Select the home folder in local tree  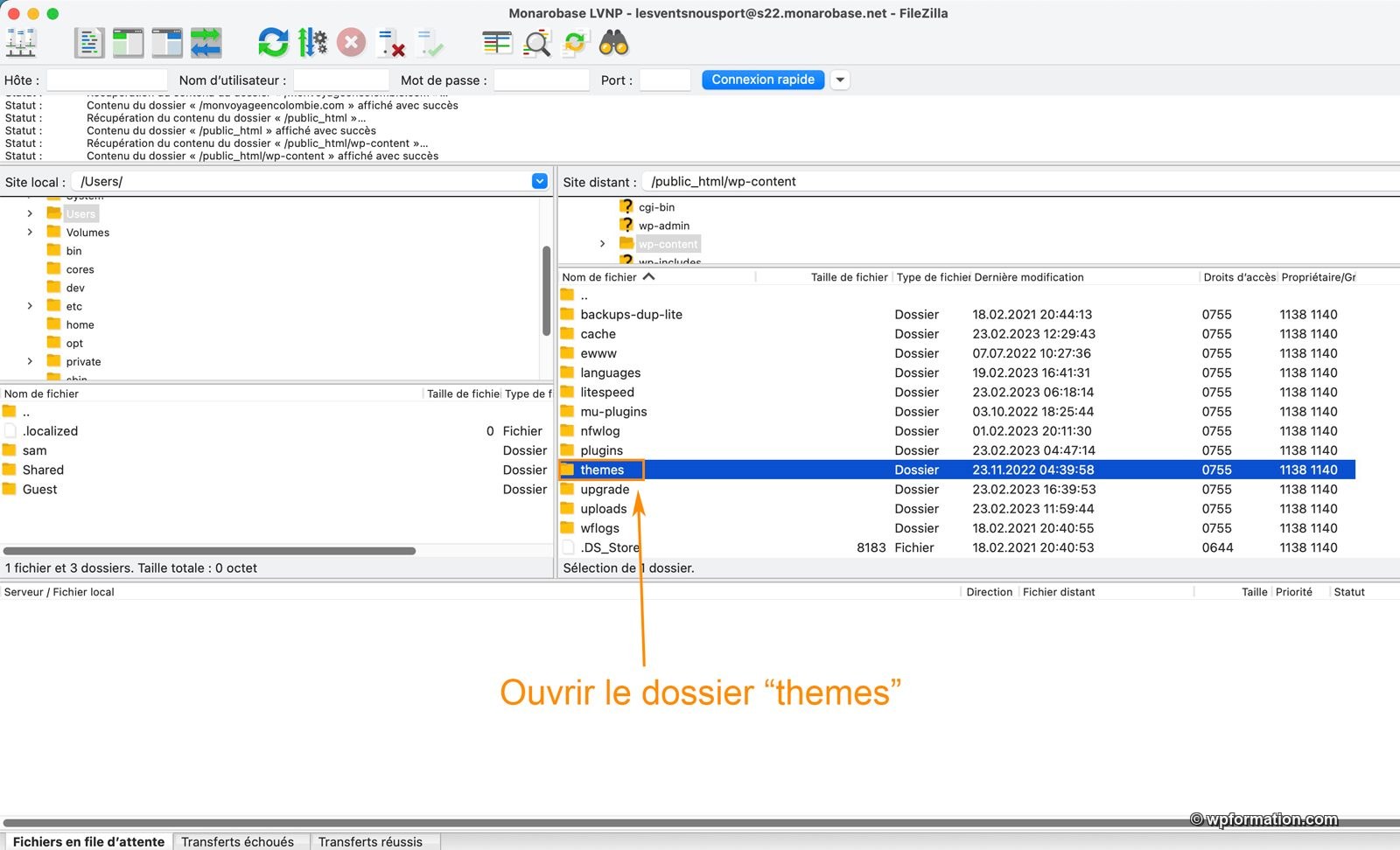click(x=80, y=324)
